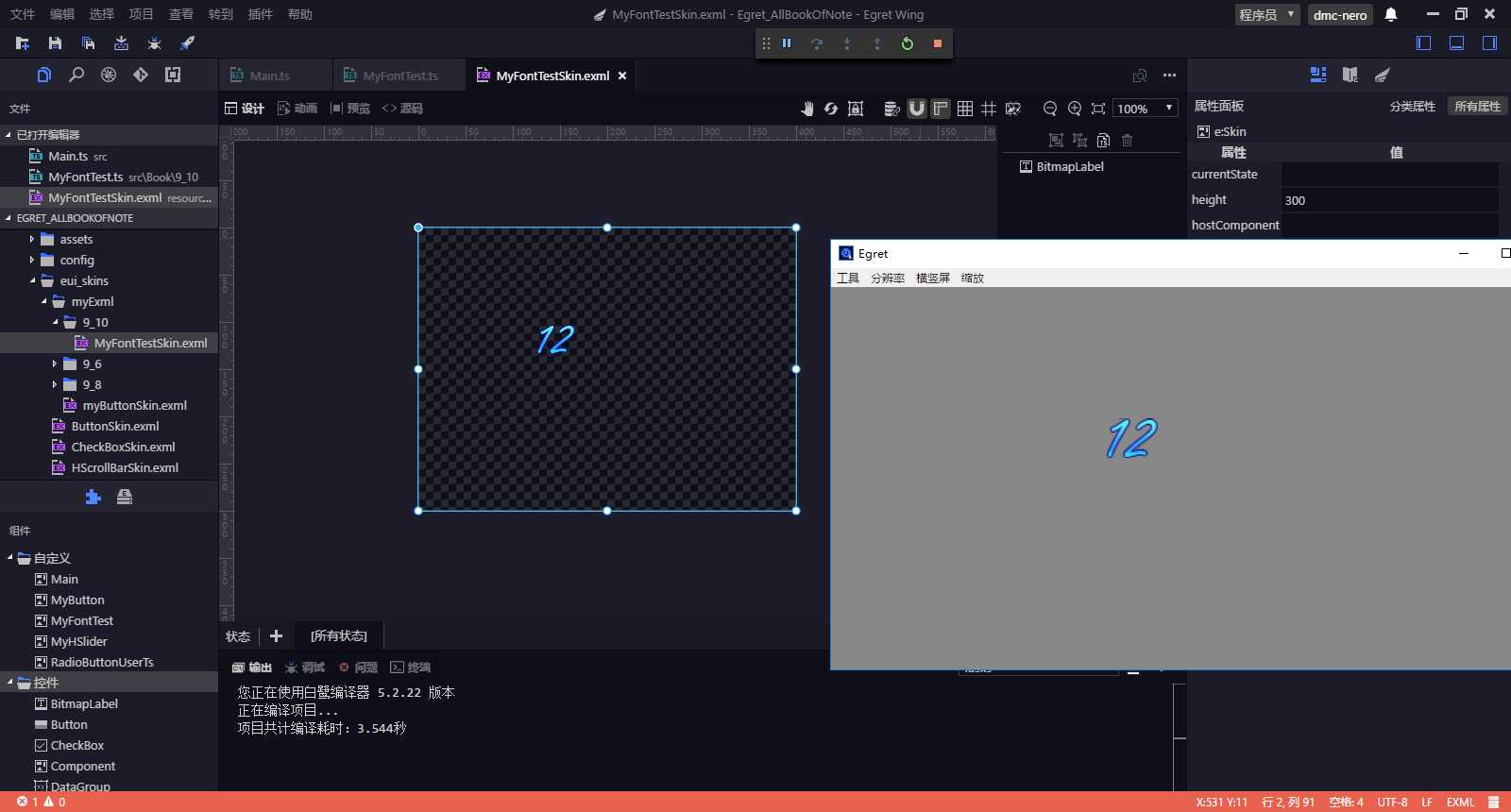Image resolution: width=1511 pixels, height=812 pixels.
Task: Expand the 9_8 folder
Action: pyautogui.click(x=55, y=384)
